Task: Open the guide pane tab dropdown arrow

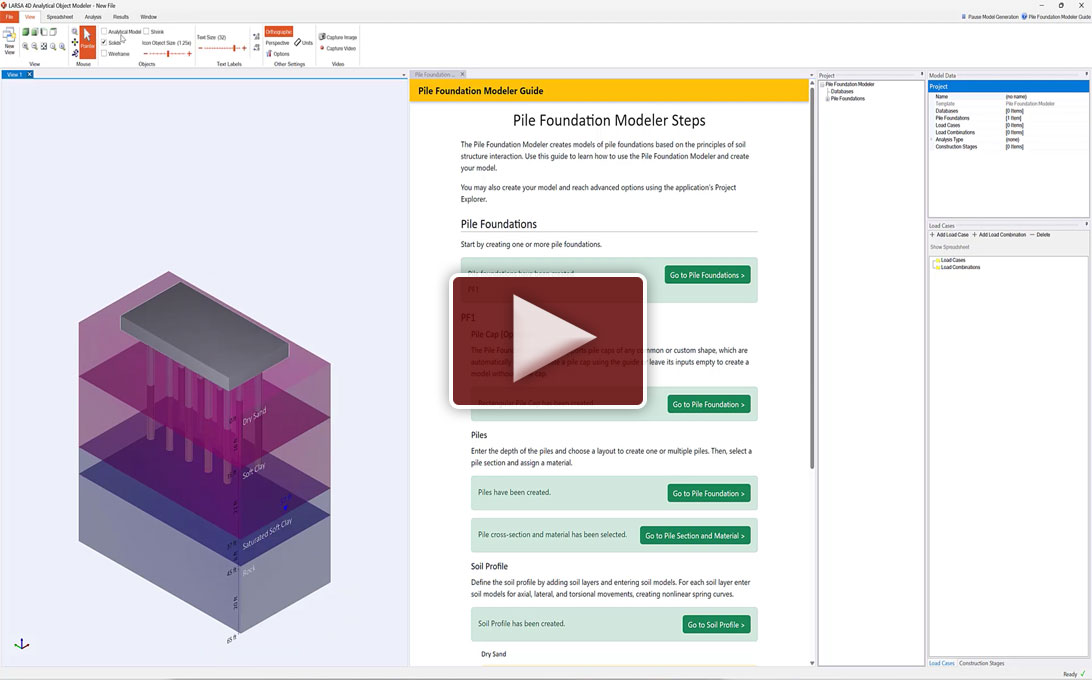Action: [x=811, y=75]
